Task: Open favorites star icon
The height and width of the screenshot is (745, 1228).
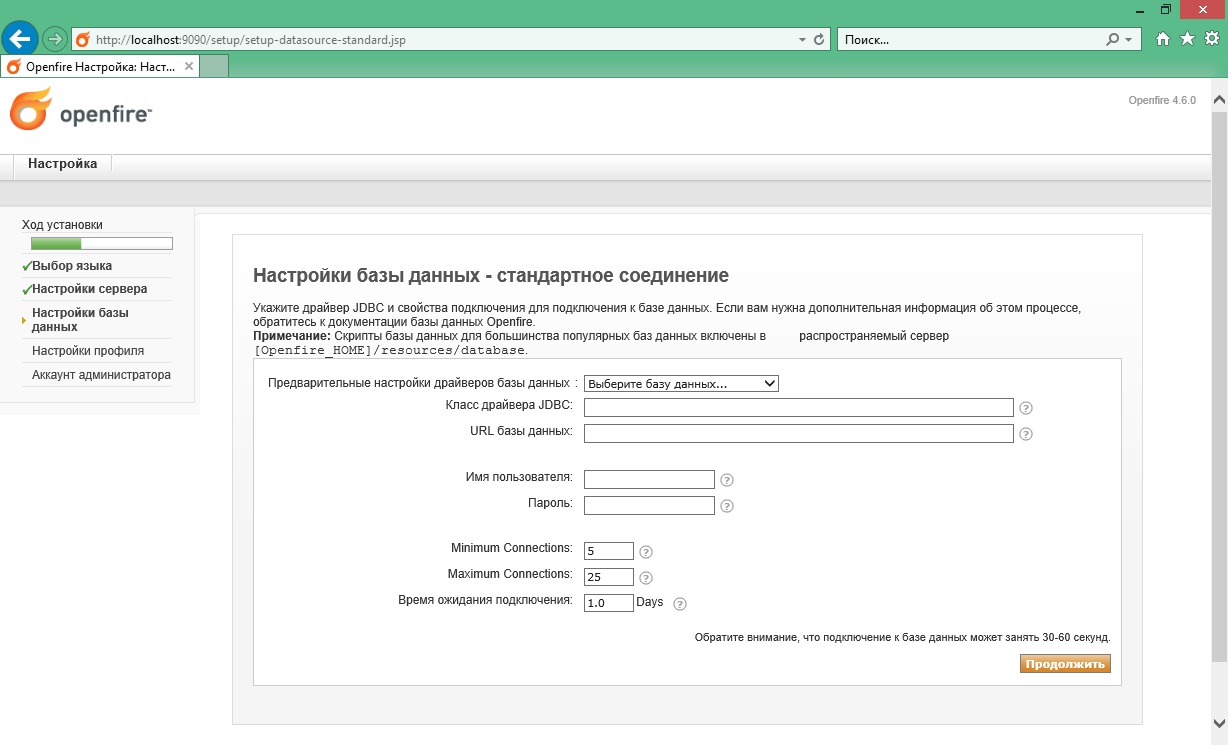Action: [1187, 39]
